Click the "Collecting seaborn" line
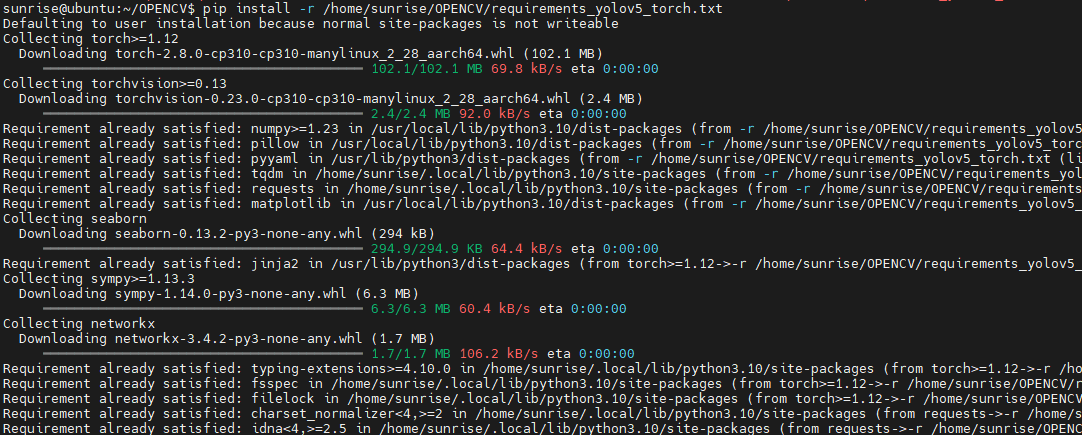Viewport: 1082px width, 435px height. coord(75,218)
